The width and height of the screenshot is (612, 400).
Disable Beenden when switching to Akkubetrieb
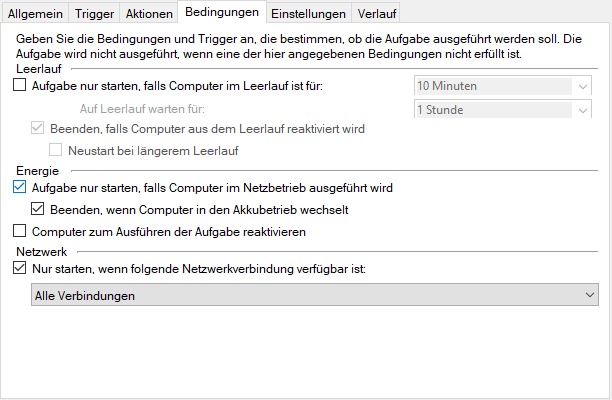[39, 210]
